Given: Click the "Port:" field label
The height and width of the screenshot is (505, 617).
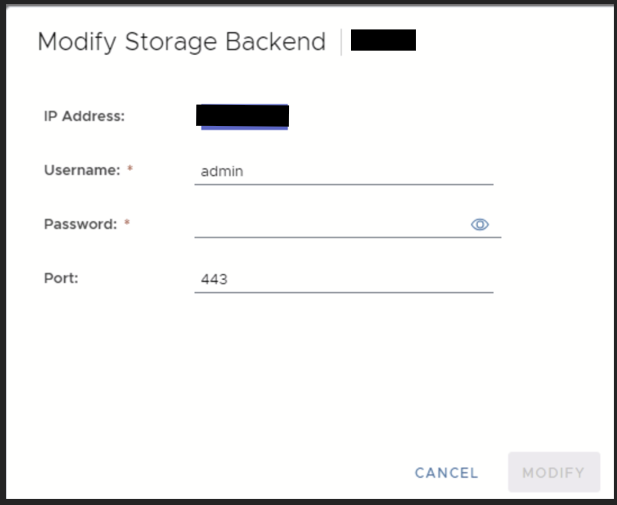Looking at the screenshot, I should [x=61, y=278].
